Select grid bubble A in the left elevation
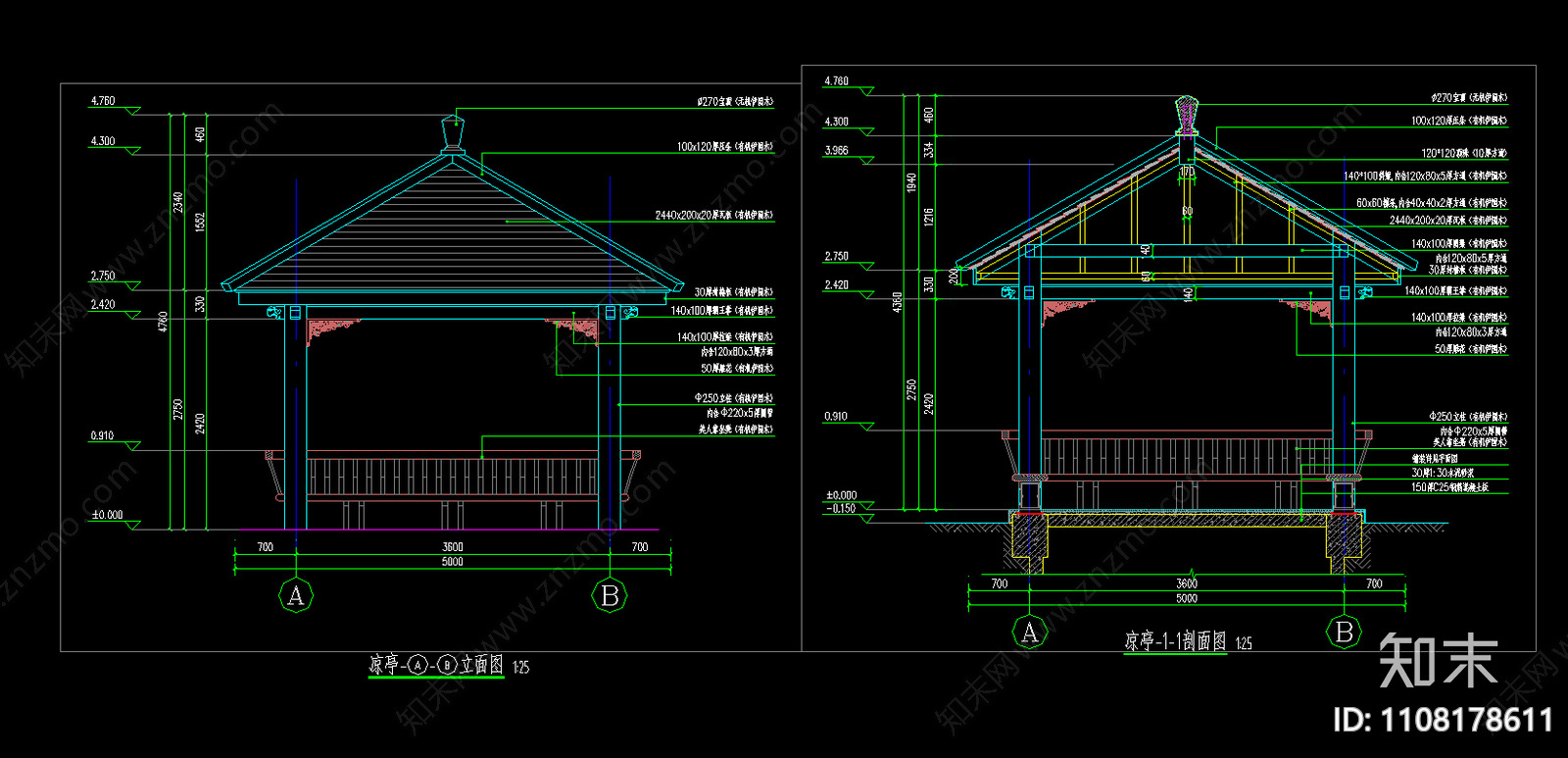 pyautogui.click(x=296, y=595)
